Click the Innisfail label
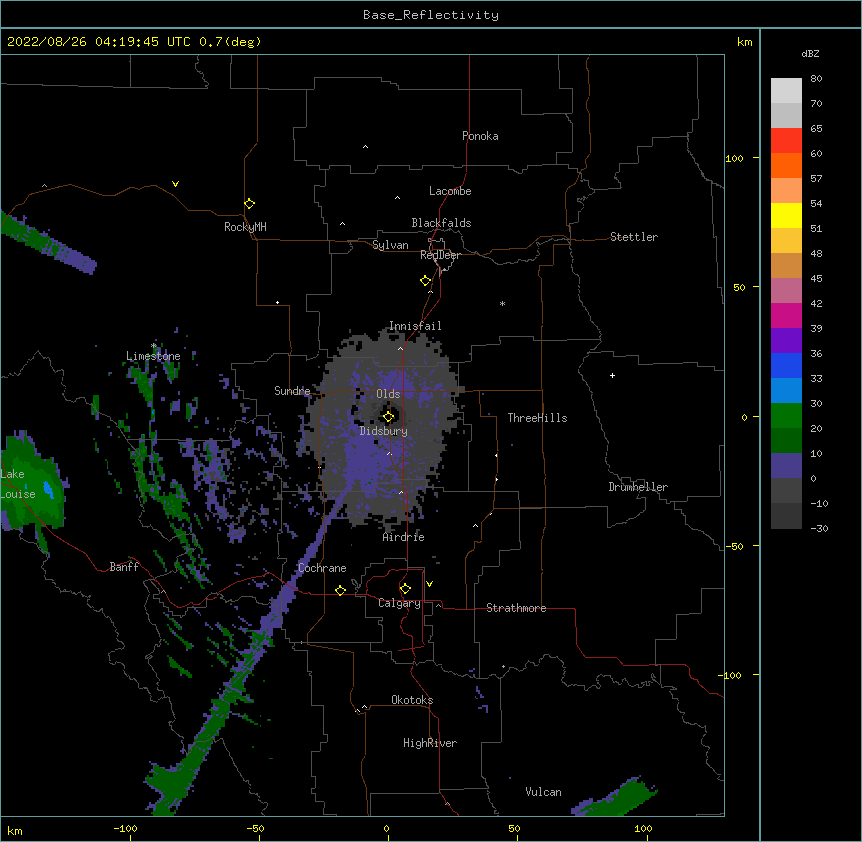The image size is (862, 842). click(x=415, y=326)
